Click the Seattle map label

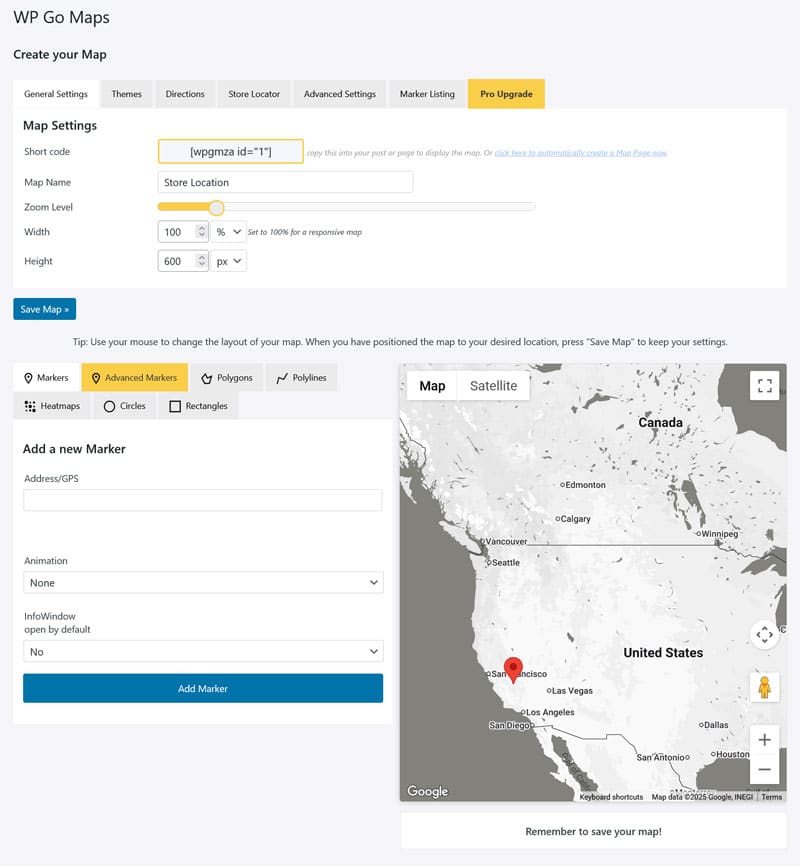[x=506, y=563]
